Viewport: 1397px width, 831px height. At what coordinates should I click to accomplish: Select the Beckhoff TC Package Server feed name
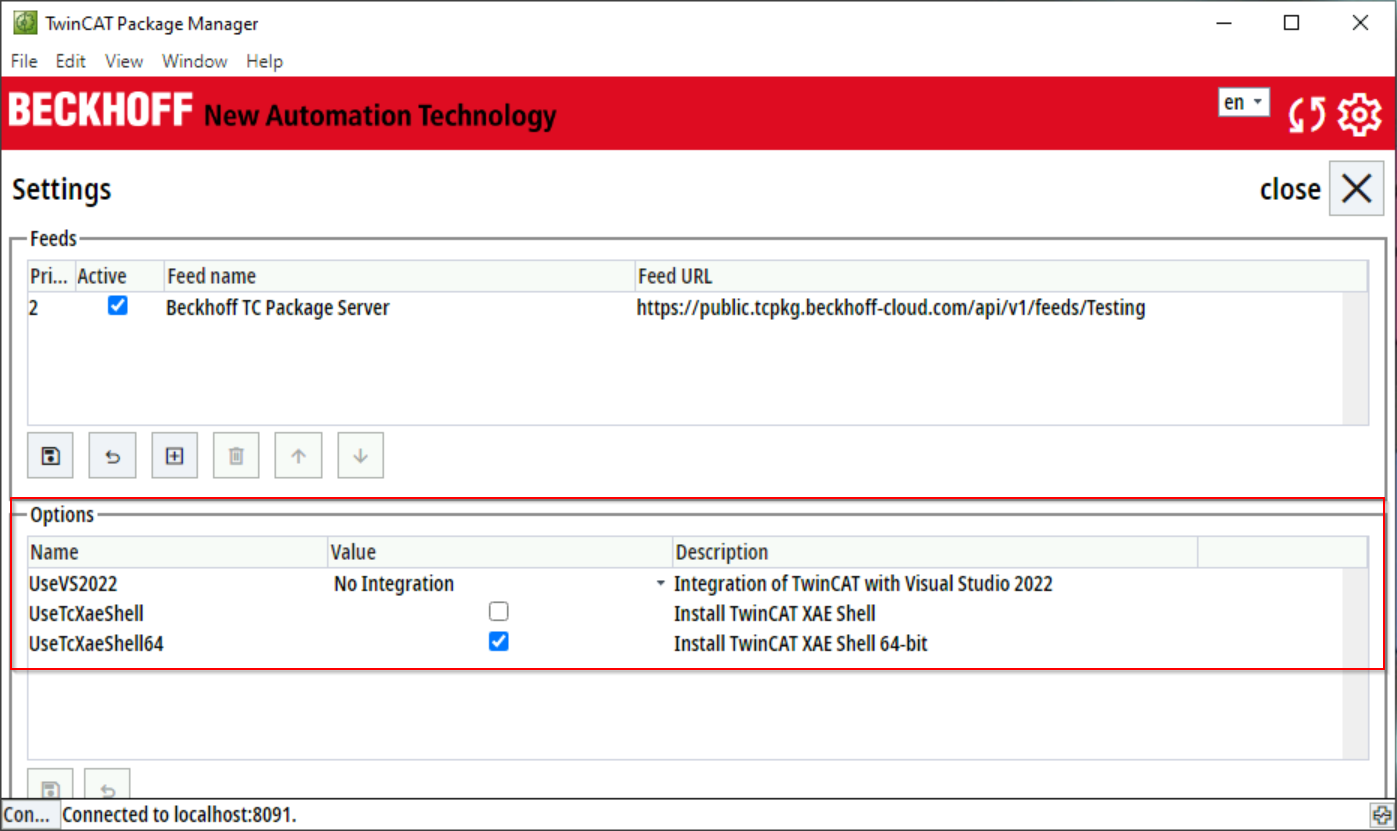278,308
